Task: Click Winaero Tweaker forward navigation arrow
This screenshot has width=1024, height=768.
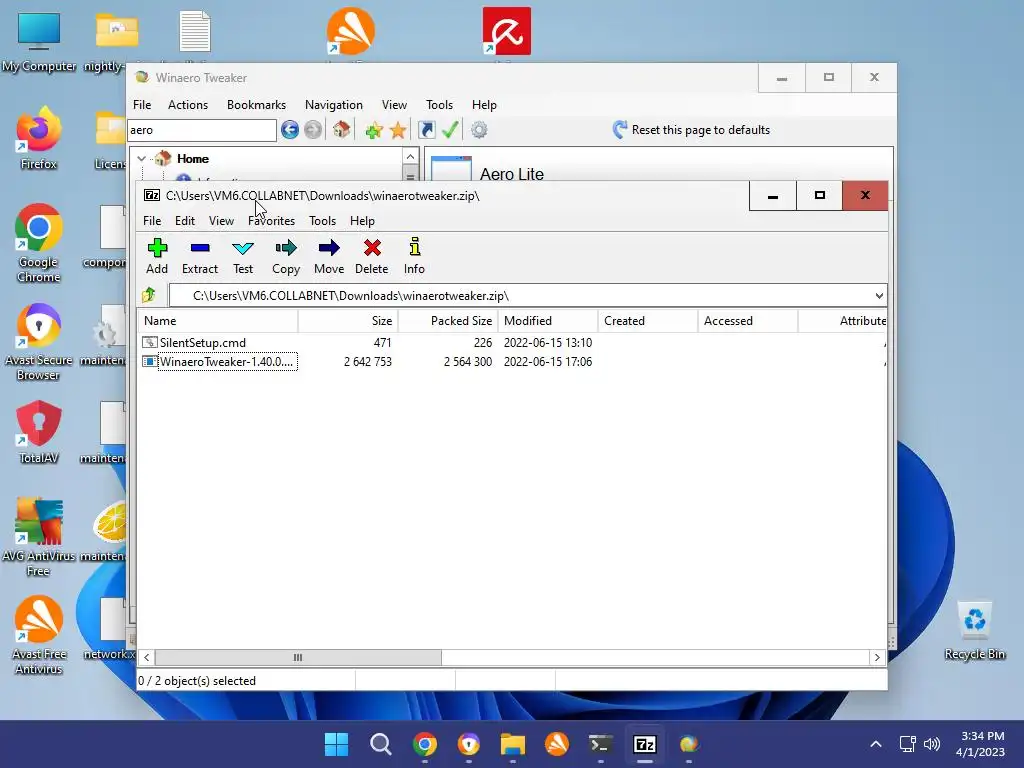Action: click(x=313, y=130)
